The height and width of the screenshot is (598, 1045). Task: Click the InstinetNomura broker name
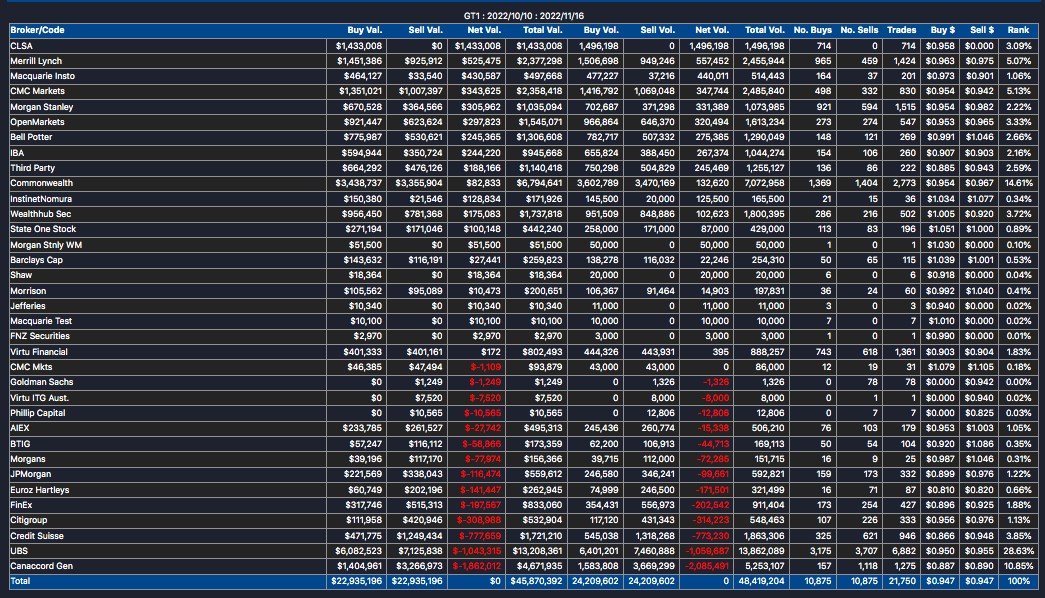point(41,199)
